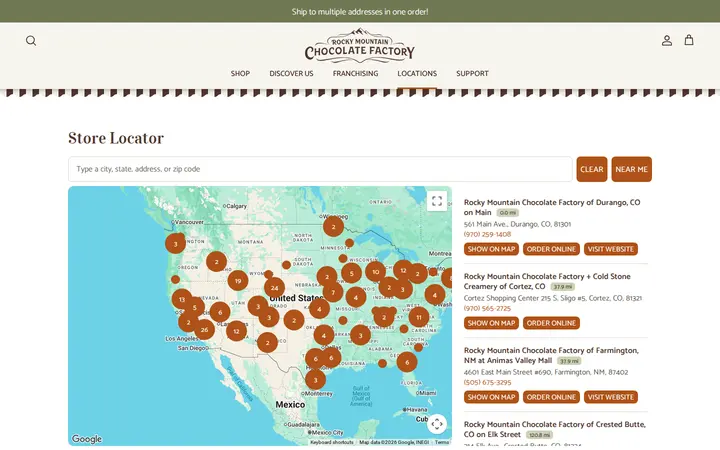Viewport: 720px width, 450px height.
Task: Click the Farmington Animas Valley Mall title
Action: click(x=551, y=355)
